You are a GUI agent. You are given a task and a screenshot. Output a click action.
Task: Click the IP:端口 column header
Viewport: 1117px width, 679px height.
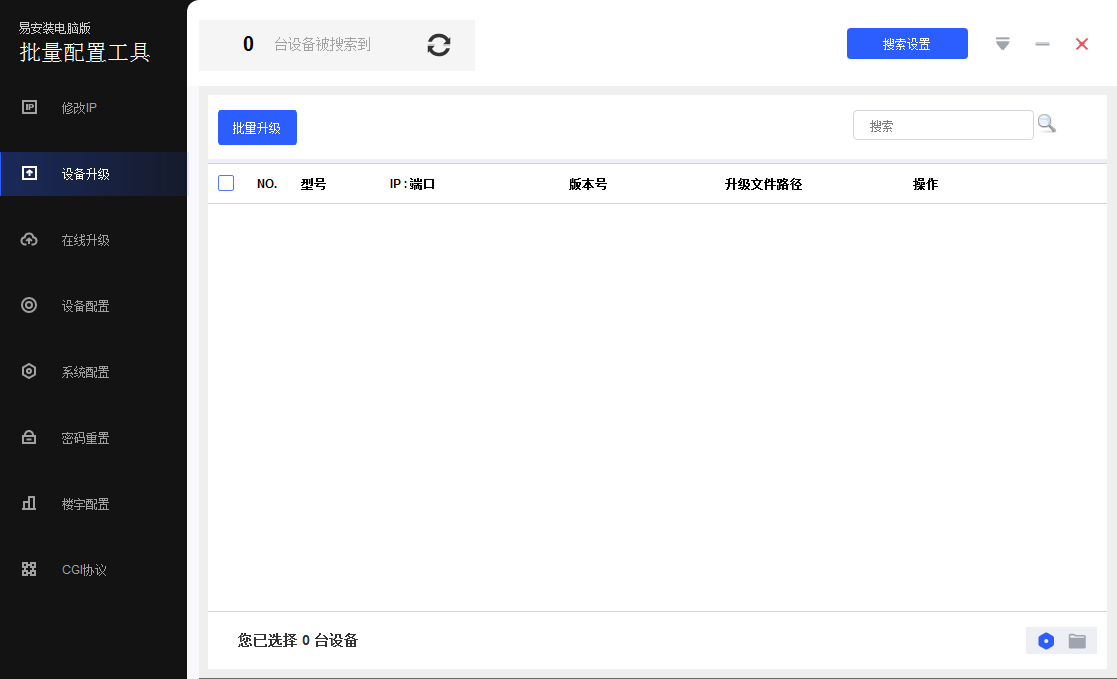click(412, 184)
